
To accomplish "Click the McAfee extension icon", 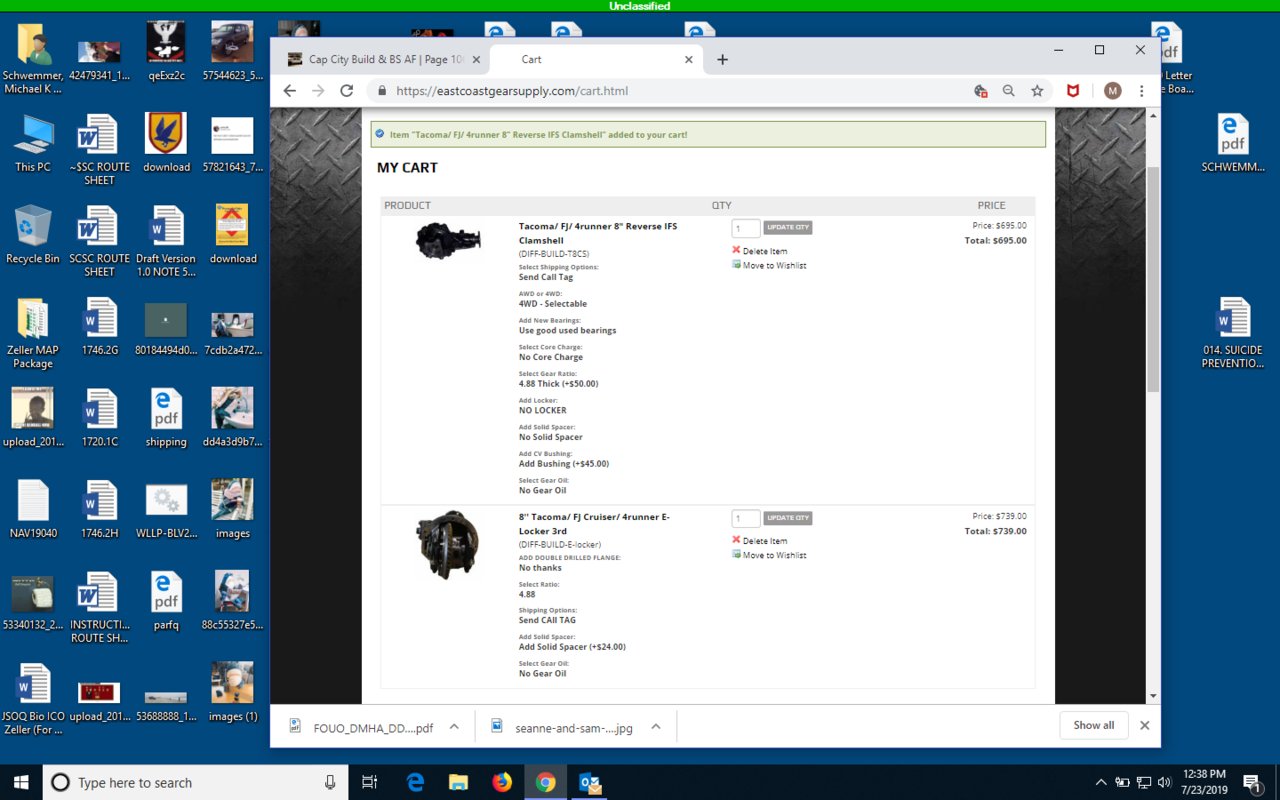I will [1073, 91].
